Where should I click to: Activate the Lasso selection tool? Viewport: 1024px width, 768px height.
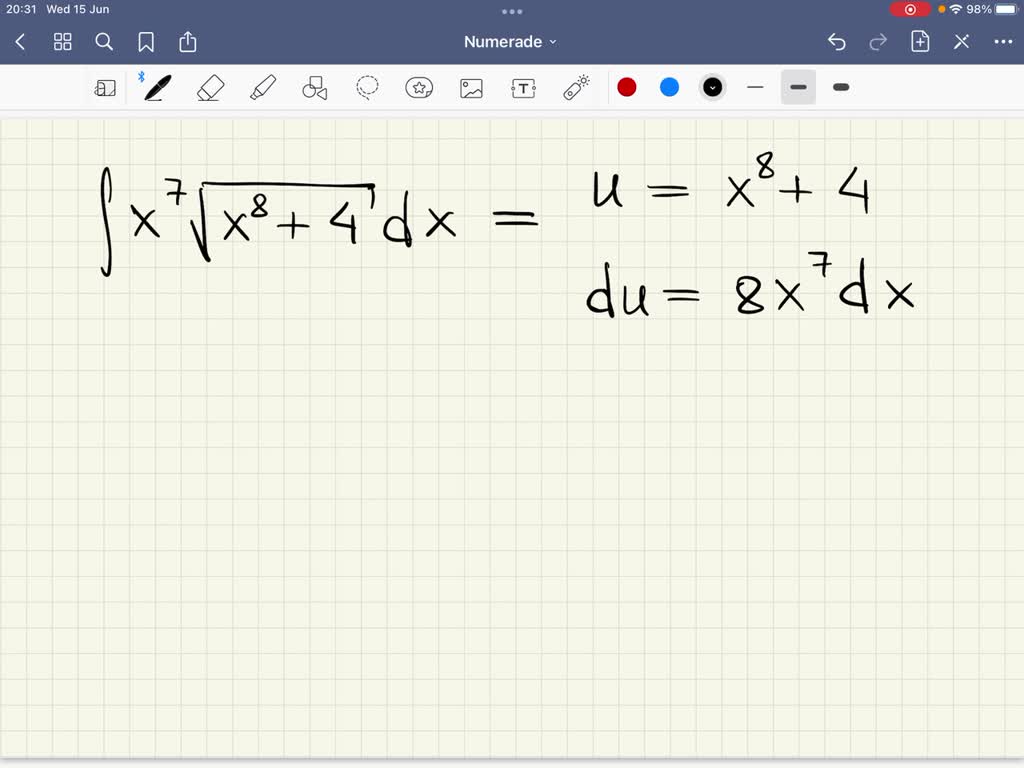[367, 87]
